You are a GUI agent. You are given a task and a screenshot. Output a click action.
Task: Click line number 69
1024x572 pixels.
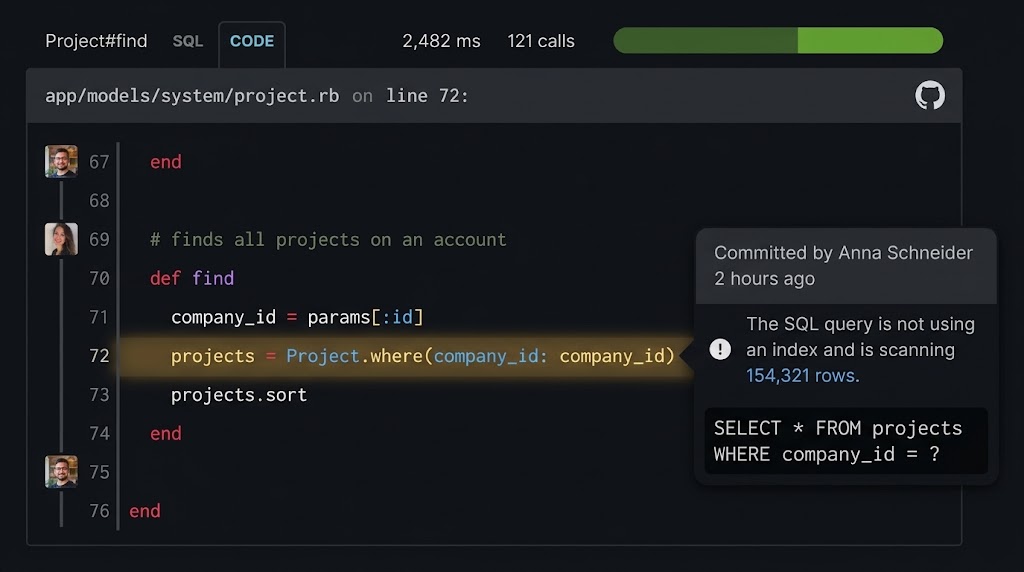99,240
